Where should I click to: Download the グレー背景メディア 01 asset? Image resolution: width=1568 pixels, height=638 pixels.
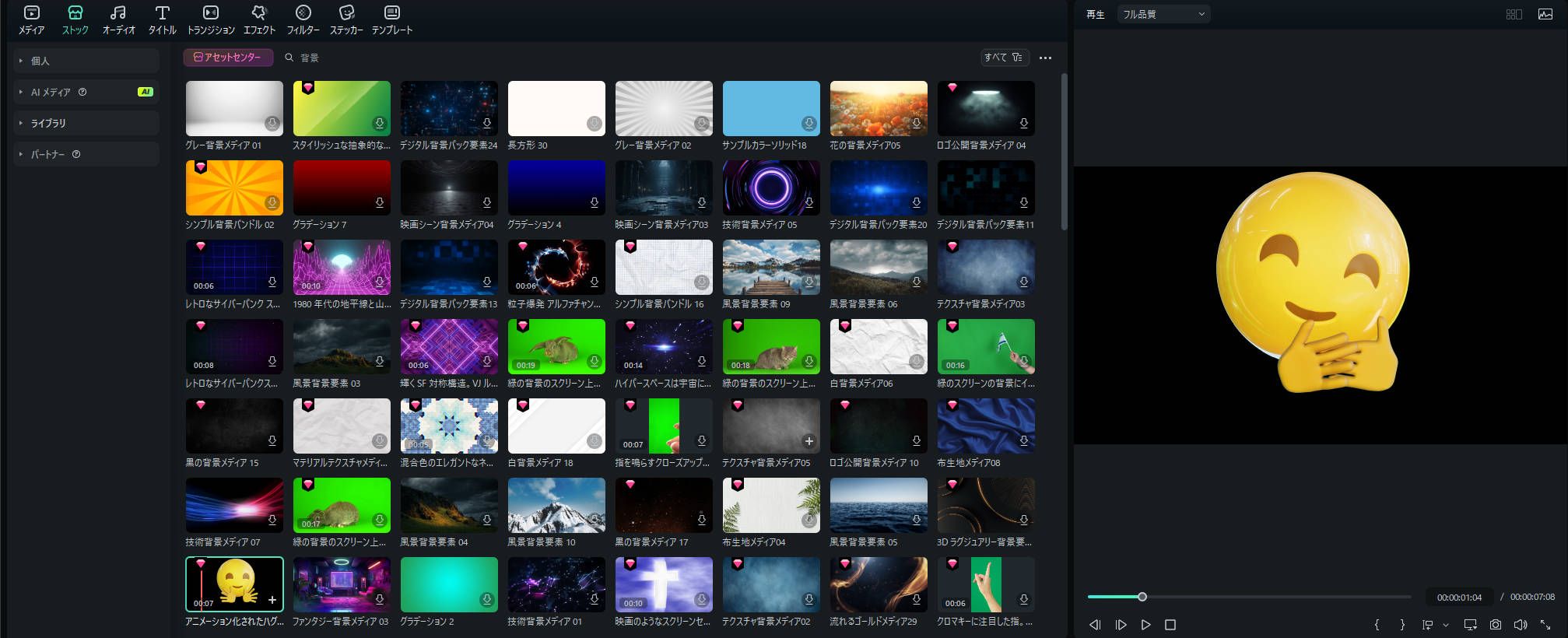pyautogui.click(x=272, y=123)
